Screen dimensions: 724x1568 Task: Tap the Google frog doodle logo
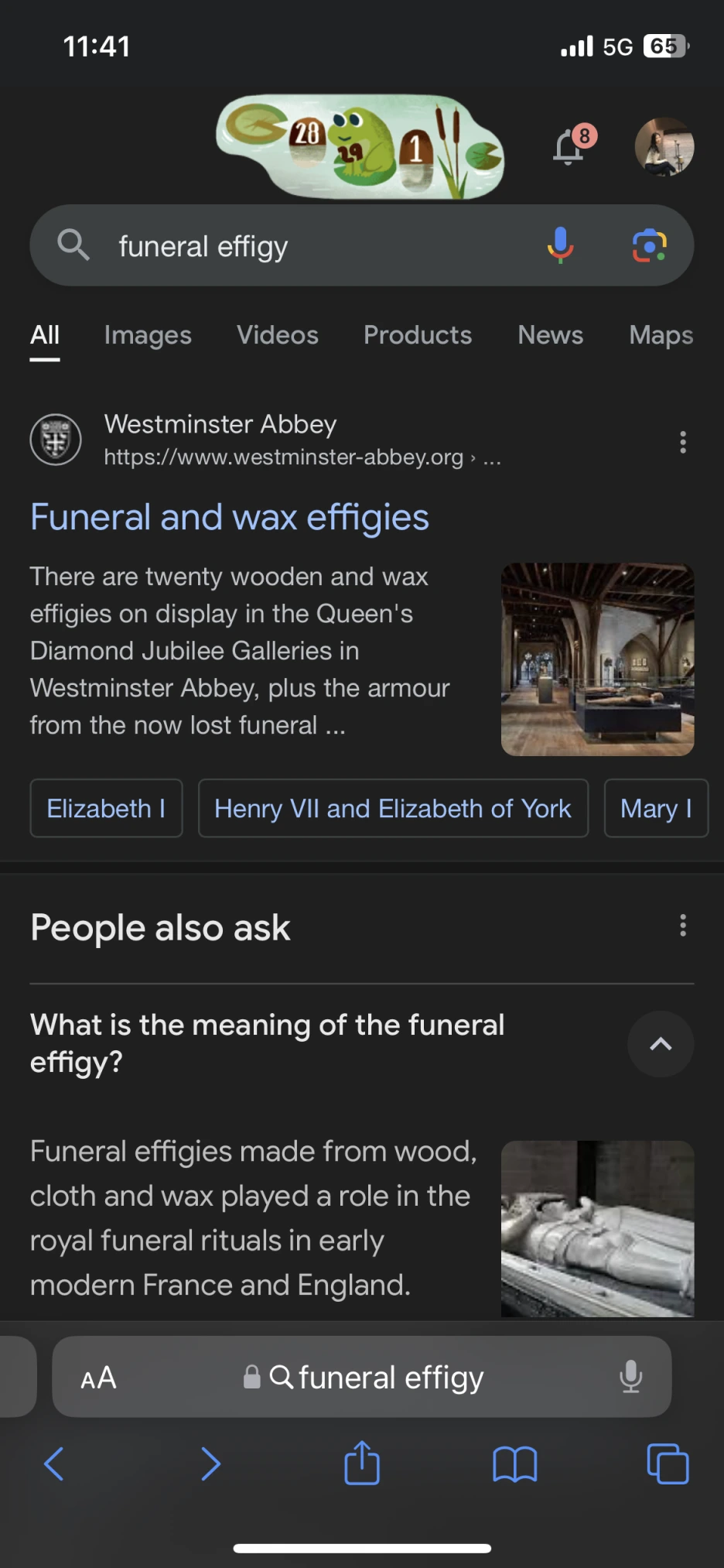click(x=360, y=147)
